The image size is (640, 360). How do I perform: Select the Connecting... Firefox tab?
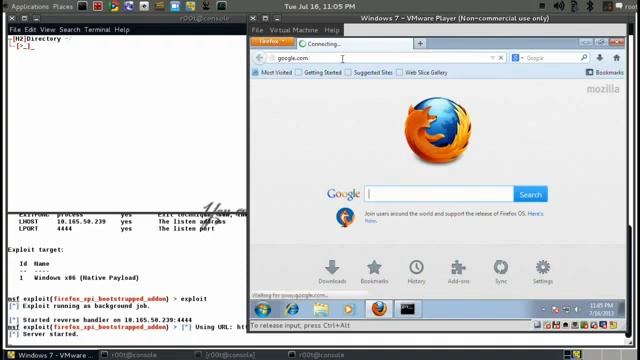(354, 44)
